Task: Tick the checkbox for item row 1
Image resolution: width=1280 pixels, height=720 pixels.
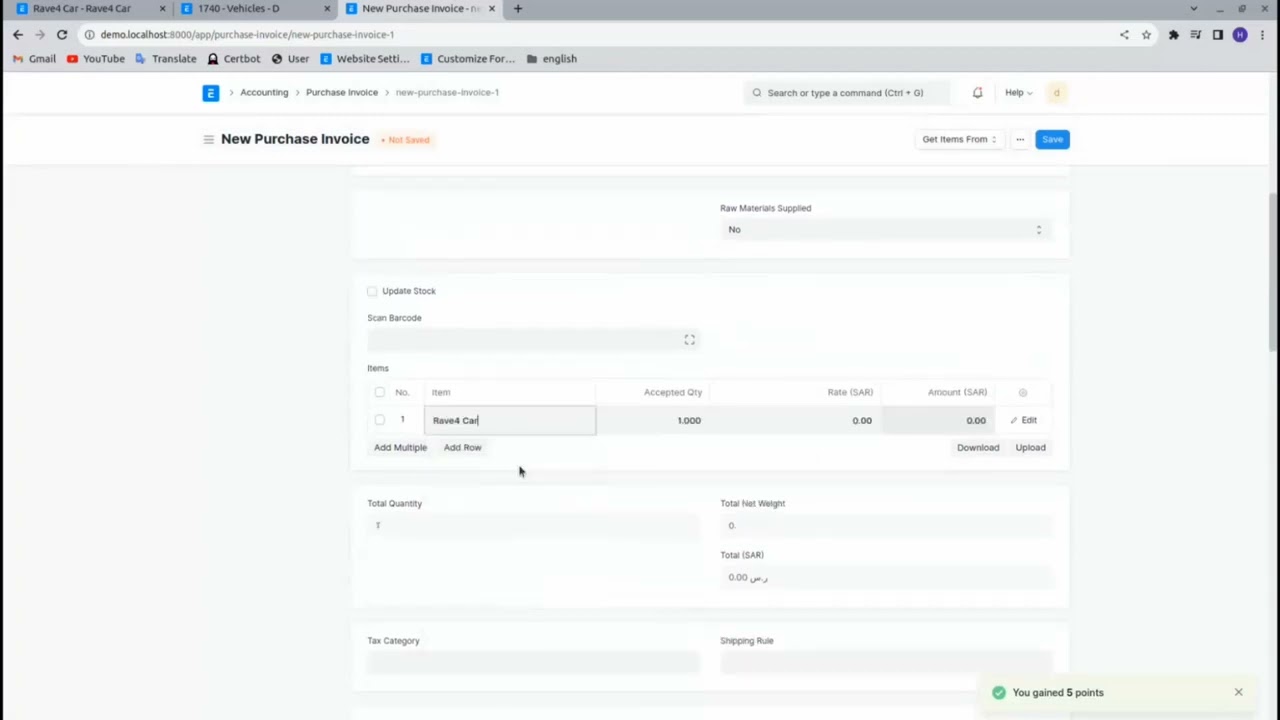Action: tap(379, 420)
